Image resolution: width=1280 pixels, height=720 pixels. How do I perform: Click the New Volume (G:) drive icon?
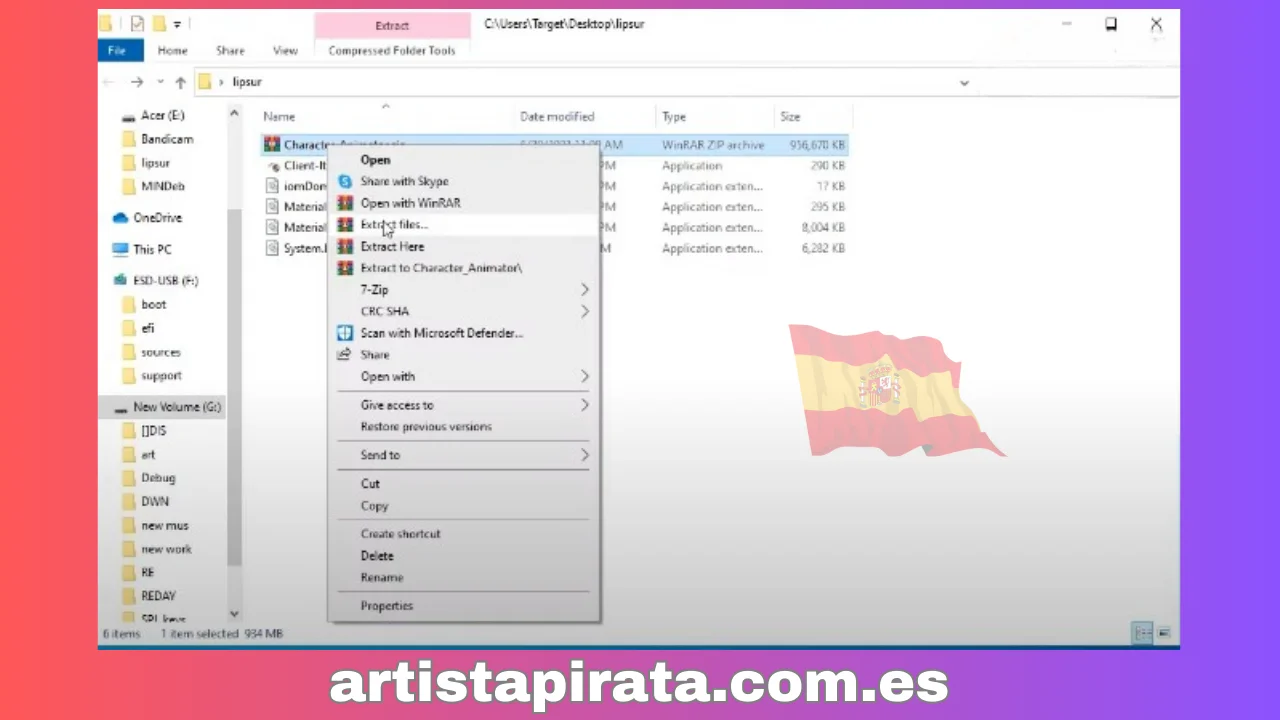(119, 408)
